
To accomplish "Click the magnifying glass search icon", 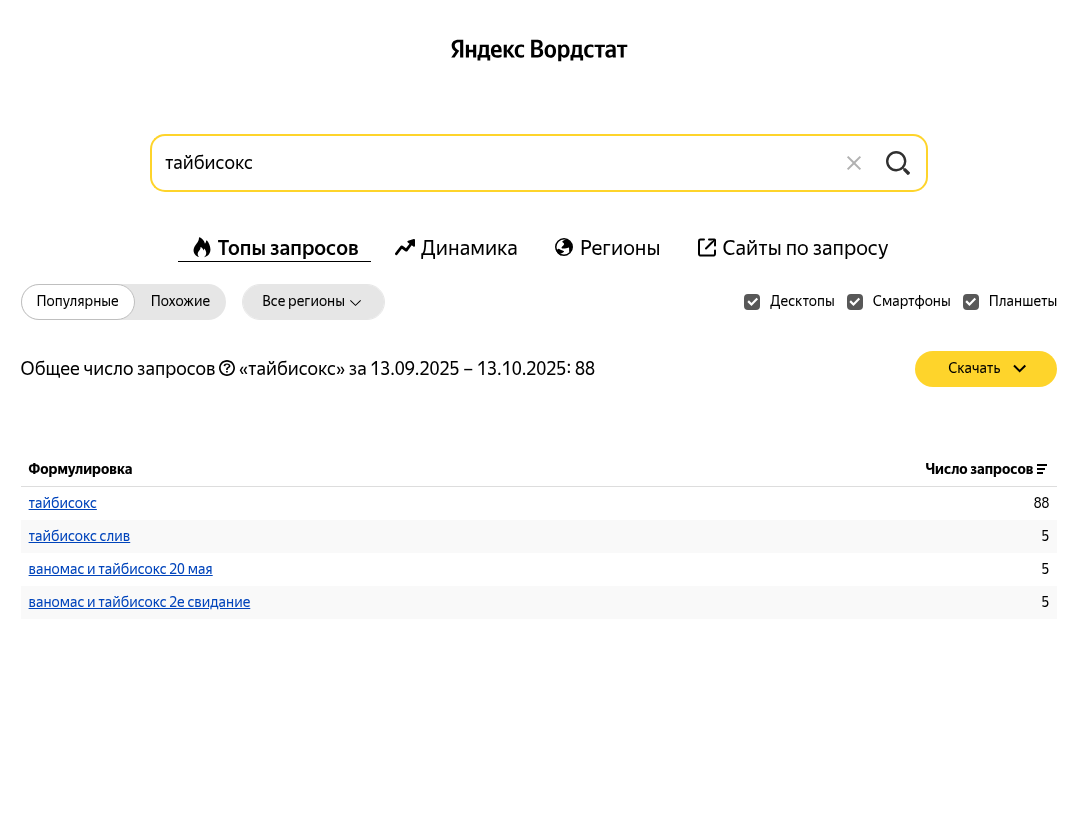I will [897, 163].
